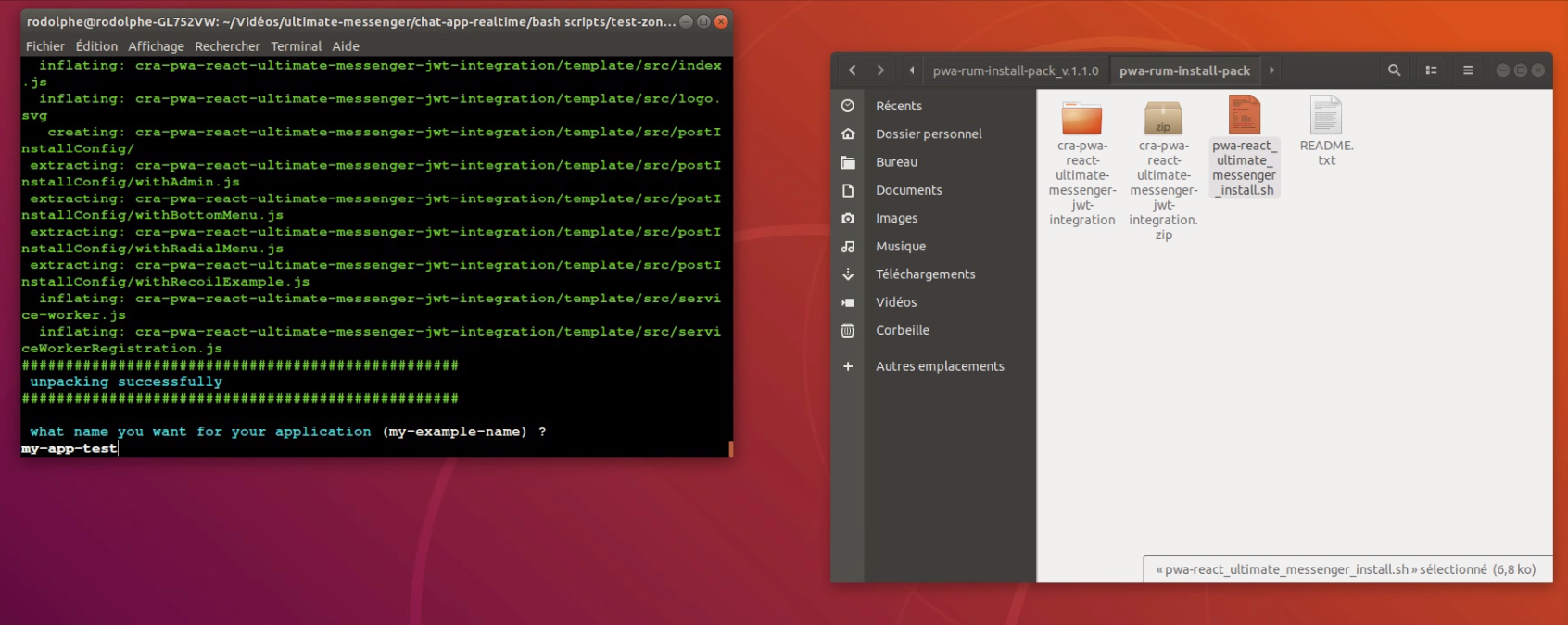The width and height of the screenshot is (1568, 625).
Task: Expand path bar with left scroll arrow
Action: click(x=912, y=70)
